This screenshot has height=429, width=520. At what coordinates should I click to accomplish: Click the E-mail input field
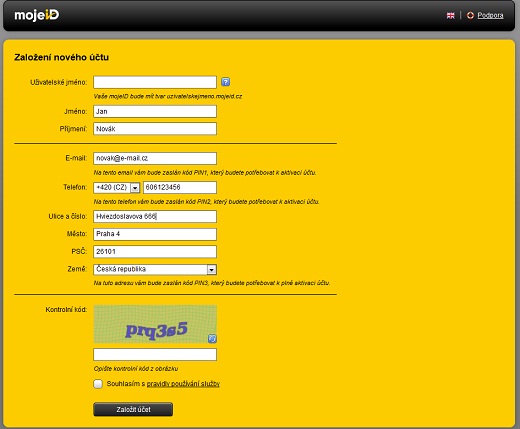155,158
